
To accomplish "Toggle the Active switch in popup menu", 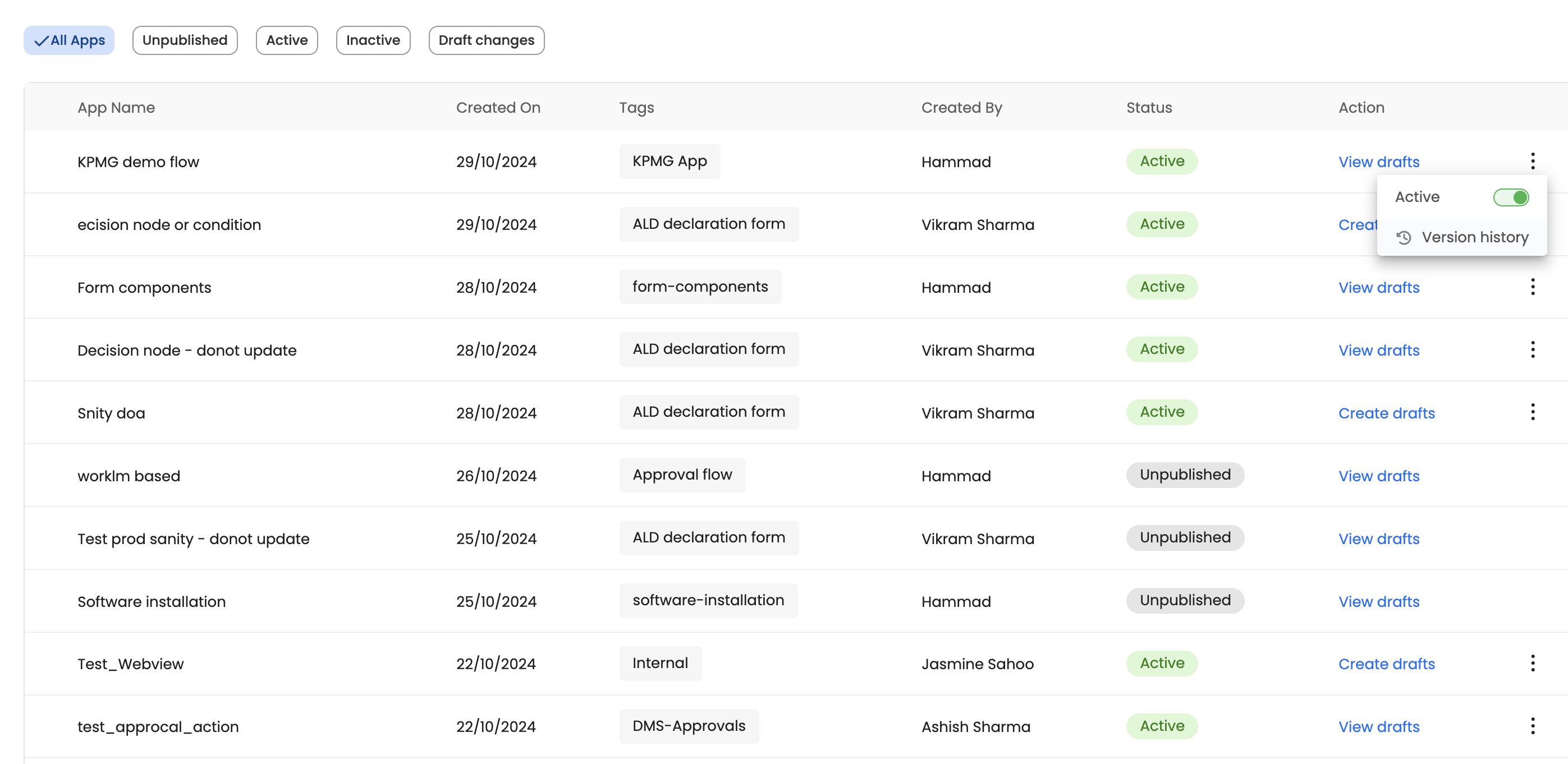I will point(1510,197).
